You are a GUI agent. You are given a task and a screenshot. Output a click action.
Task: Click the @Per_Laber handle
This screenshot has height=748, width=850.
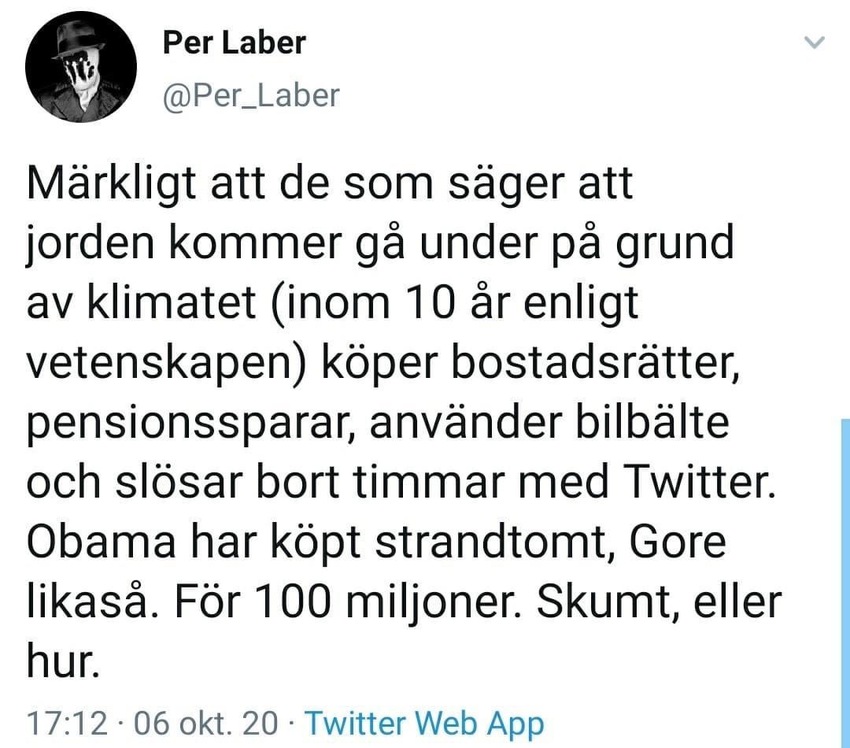coord(251,96)
